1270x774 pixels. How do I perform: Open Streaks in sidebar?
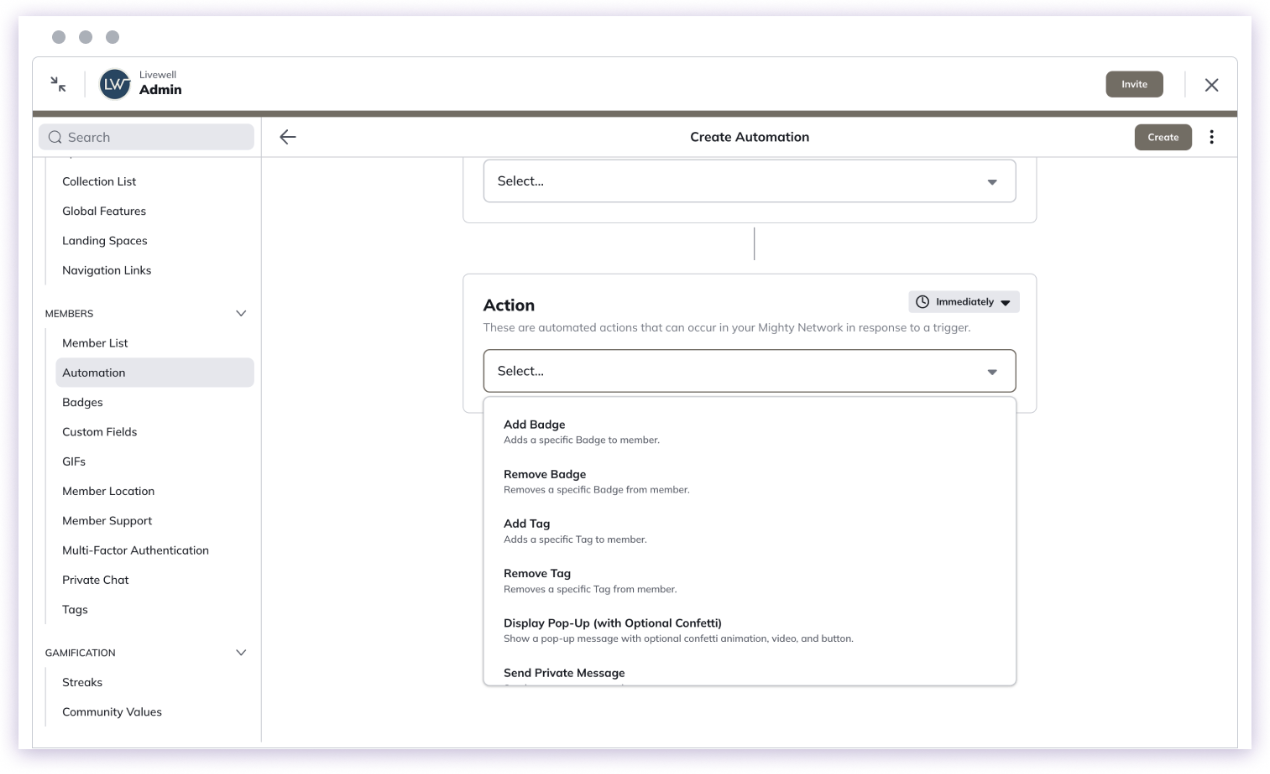(x=82, y=682)
